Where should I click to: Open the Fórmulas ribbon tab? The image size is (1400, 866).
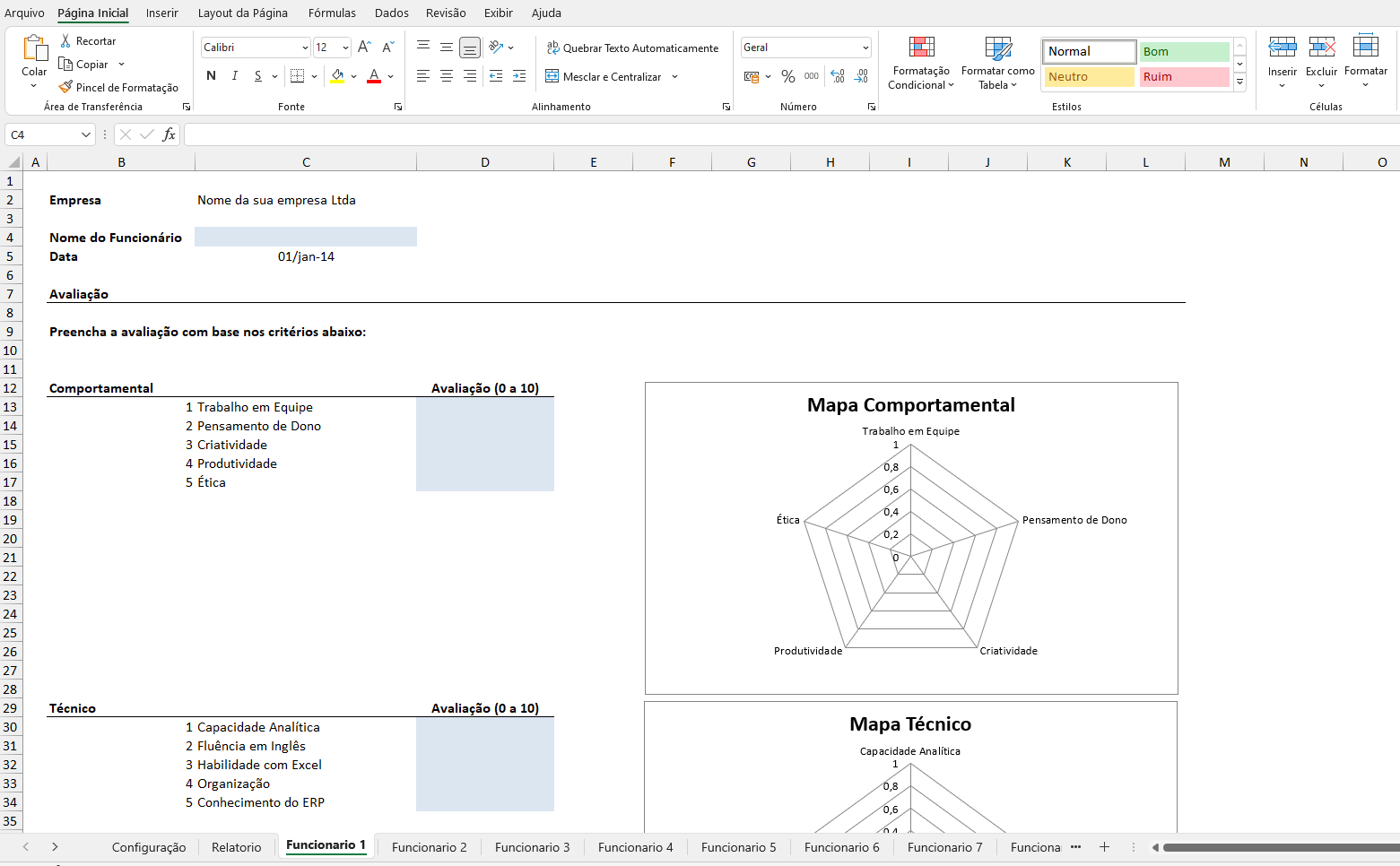coord(332,13)
